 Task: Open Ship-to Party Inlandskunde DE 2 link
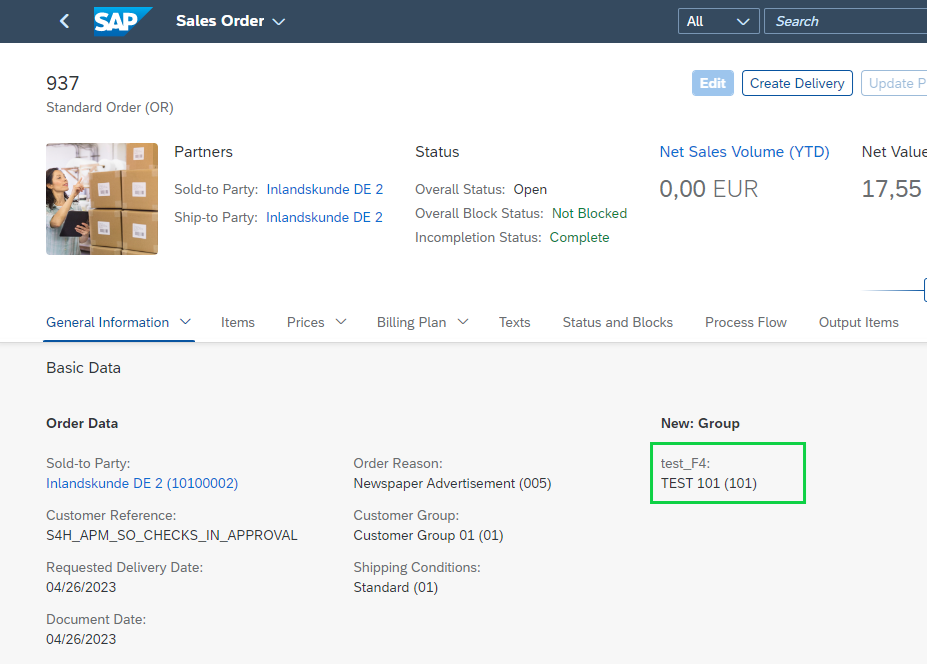[324, 217]
